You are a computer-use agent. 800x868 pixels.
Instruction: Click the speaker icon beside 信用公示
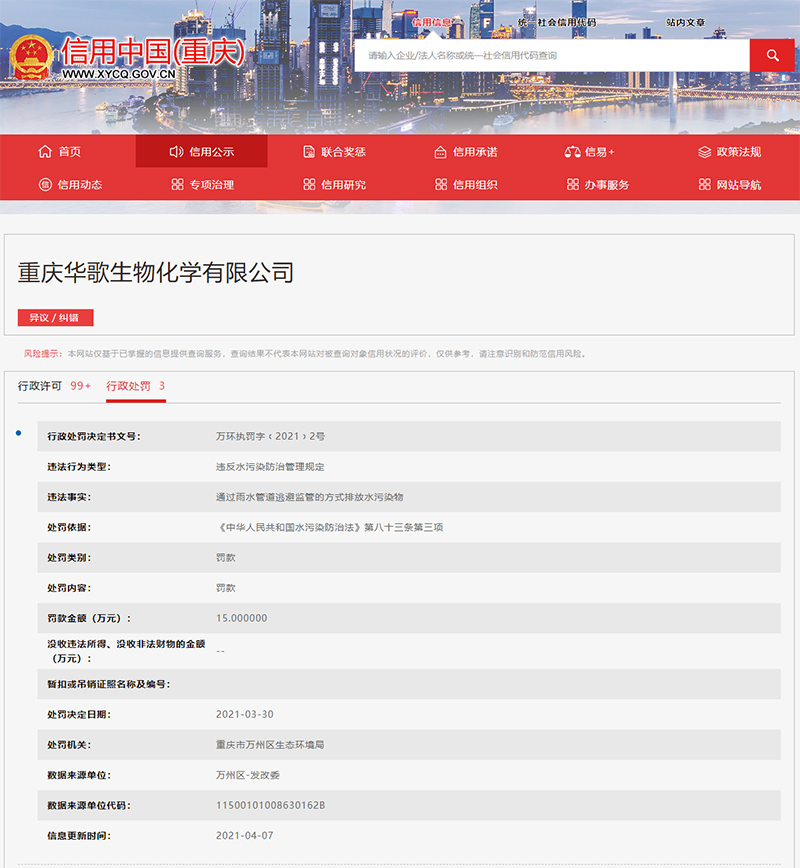point(176,152)
